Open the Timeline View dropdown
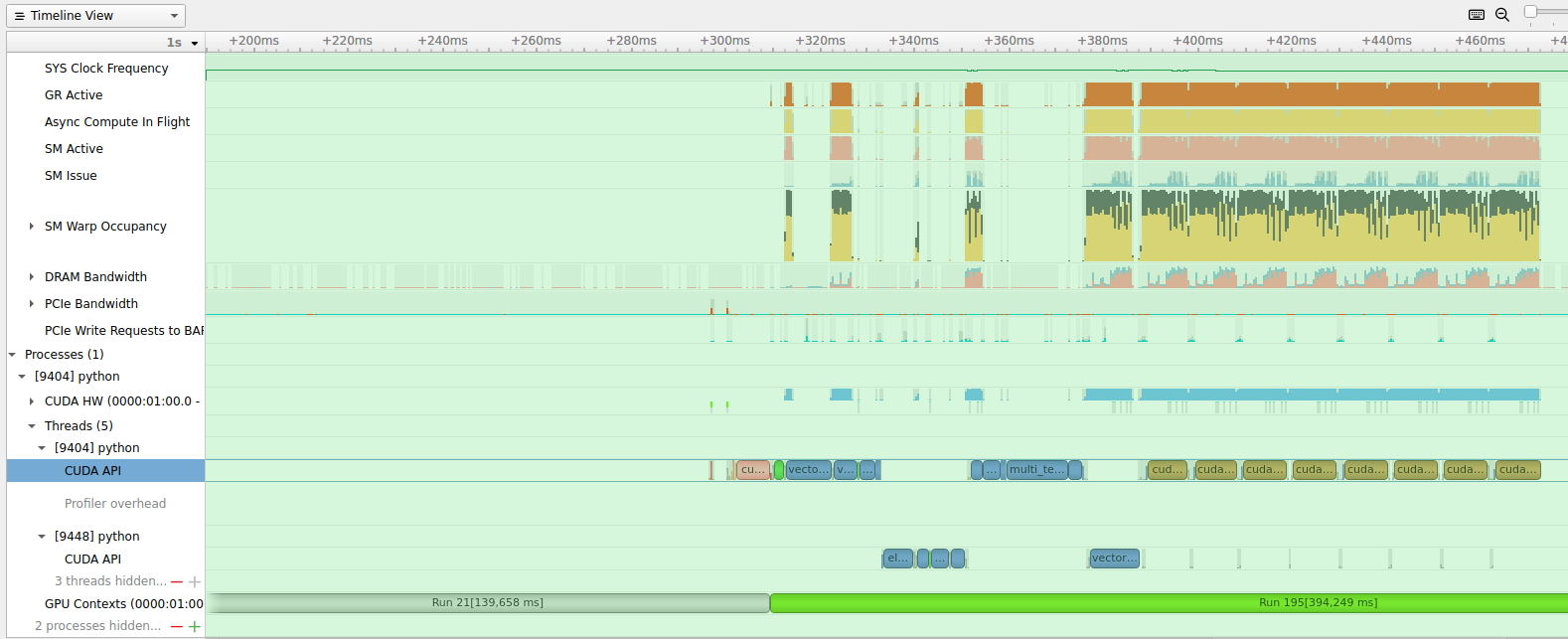 (96, 16)
